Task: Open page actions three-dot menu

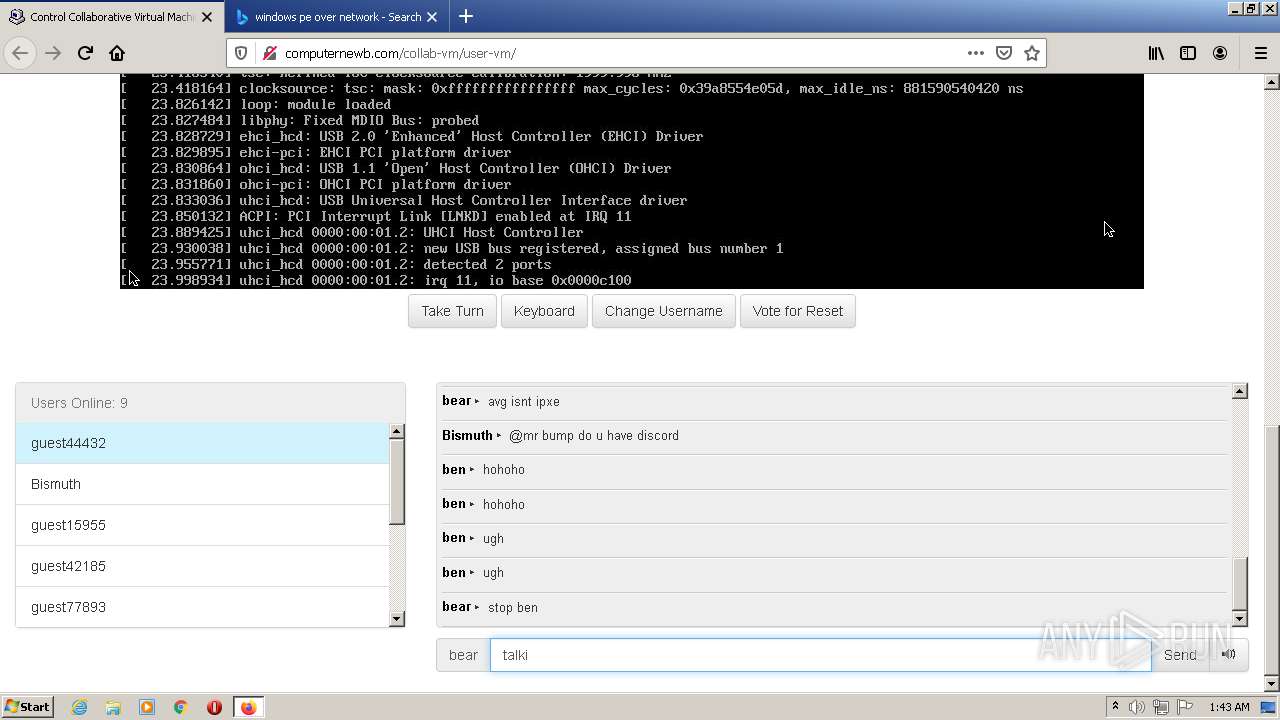Action: [975, 53]
